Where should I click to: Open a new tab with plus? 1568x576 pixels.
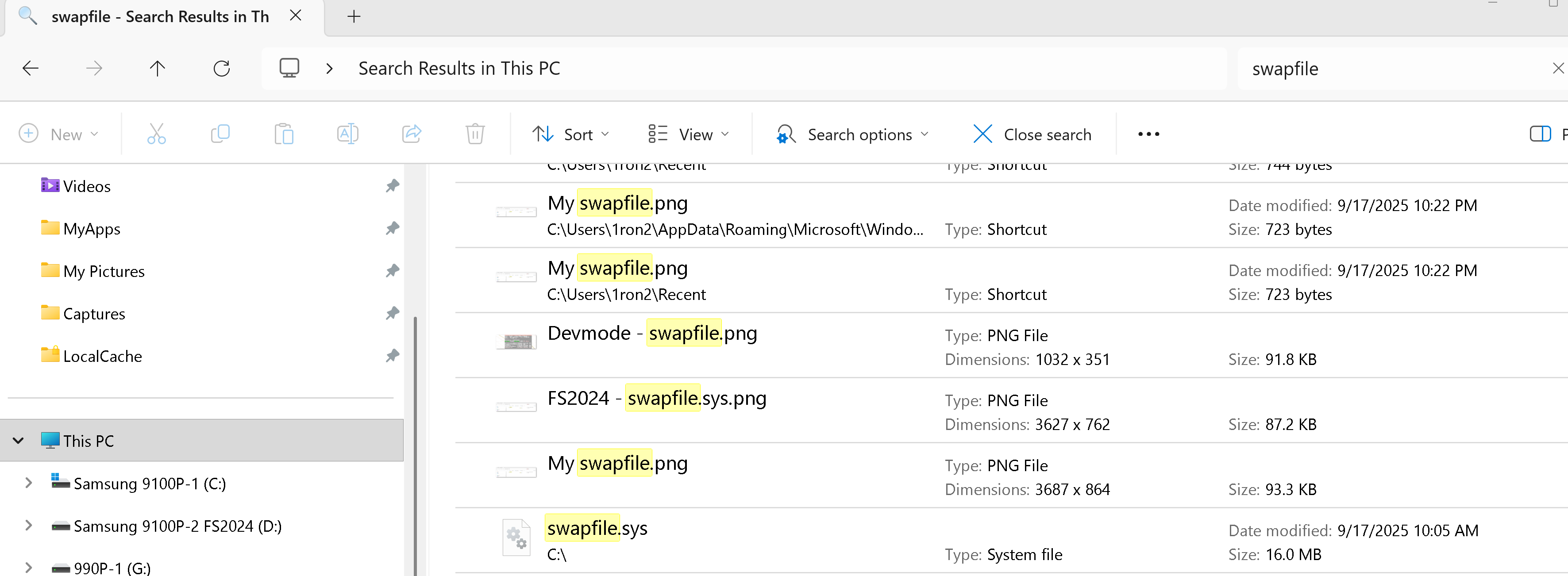click(x=354, y=16)
